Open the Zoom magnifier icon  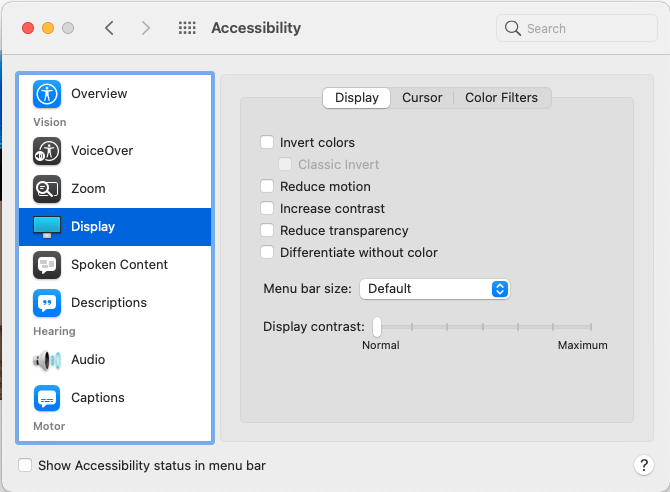click(47, 189)
